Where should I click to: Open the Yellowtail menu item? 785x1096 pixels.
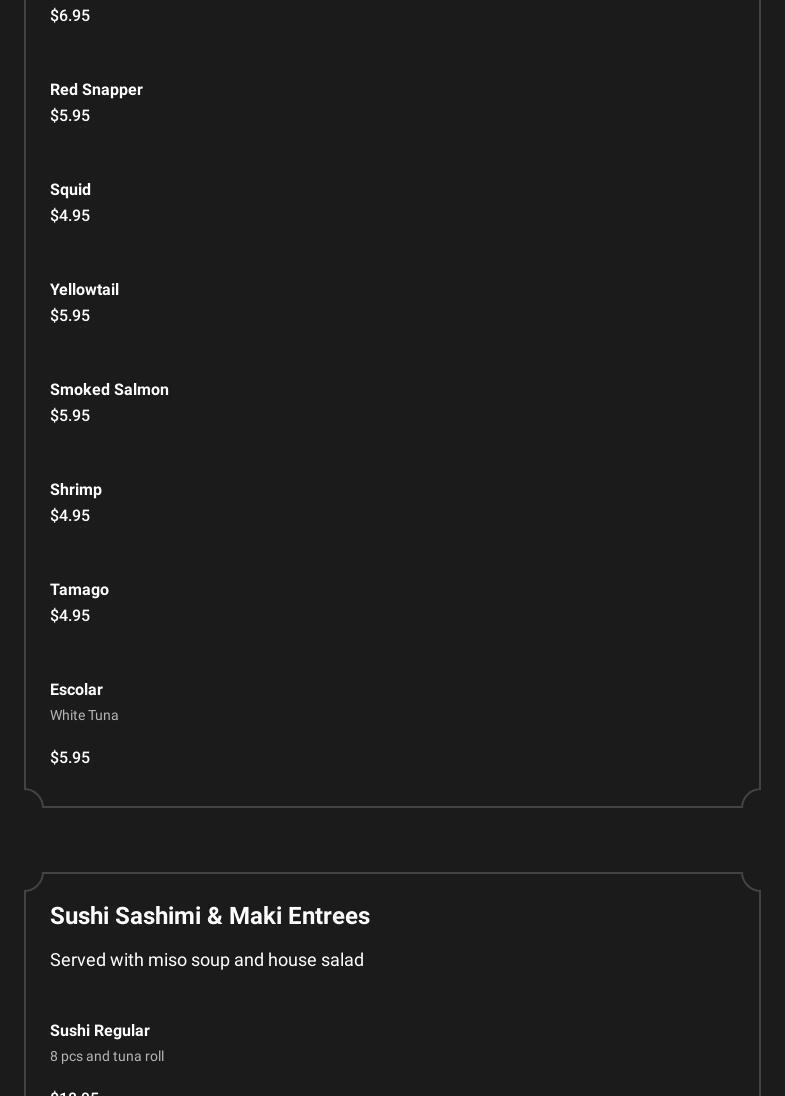84,290
